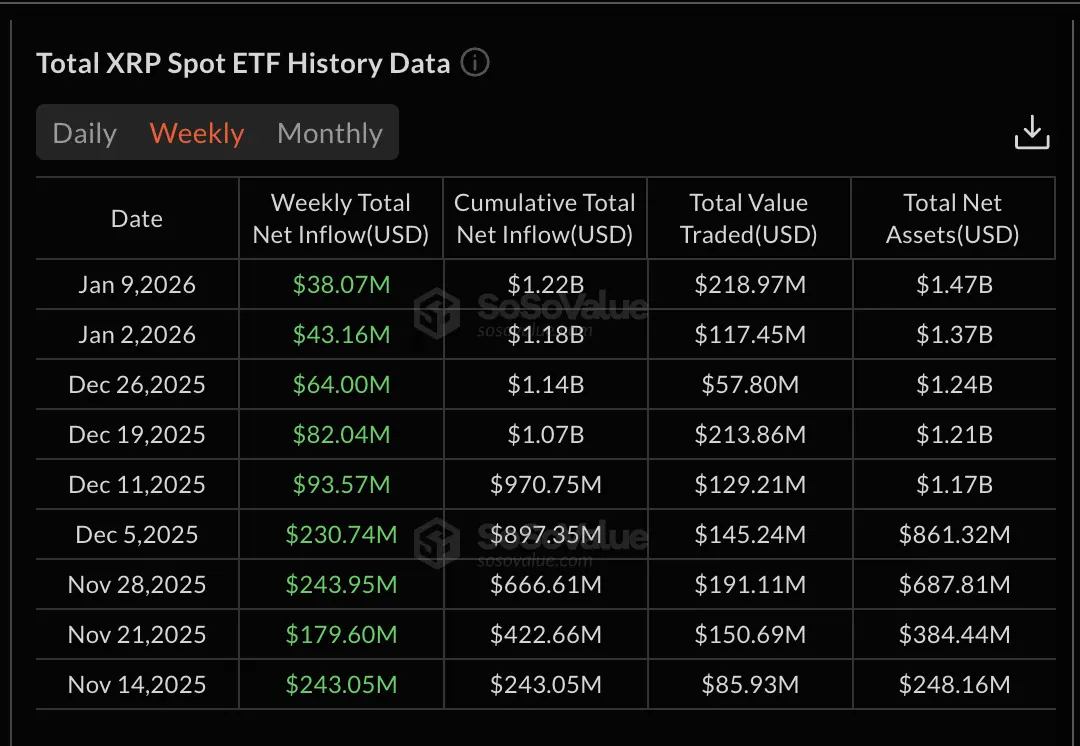Switch to the Monthly tab
This screenshot has height=746, width=1080.
(x=330, y=132)
